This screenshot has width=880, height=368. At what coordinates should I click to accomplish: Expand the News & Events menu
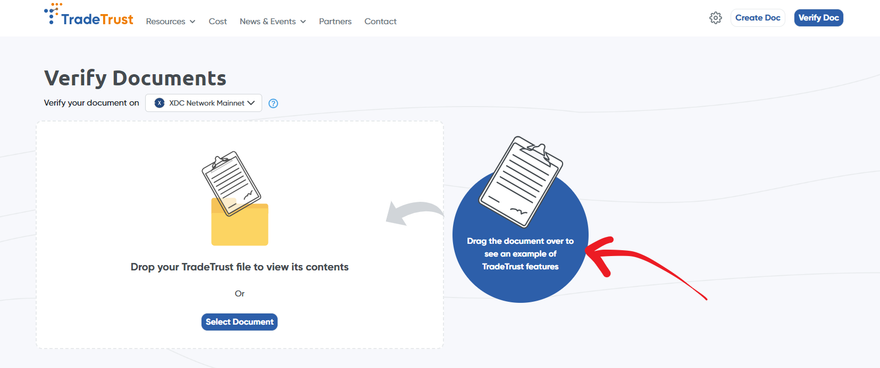pos(273,21)
